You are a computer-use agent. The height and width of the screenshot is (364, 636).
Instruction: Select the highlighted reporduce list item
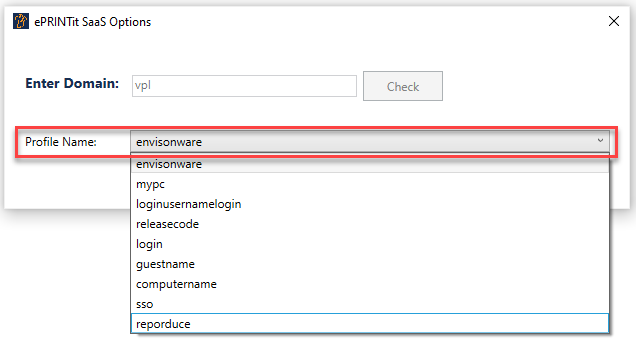[370, 324]
